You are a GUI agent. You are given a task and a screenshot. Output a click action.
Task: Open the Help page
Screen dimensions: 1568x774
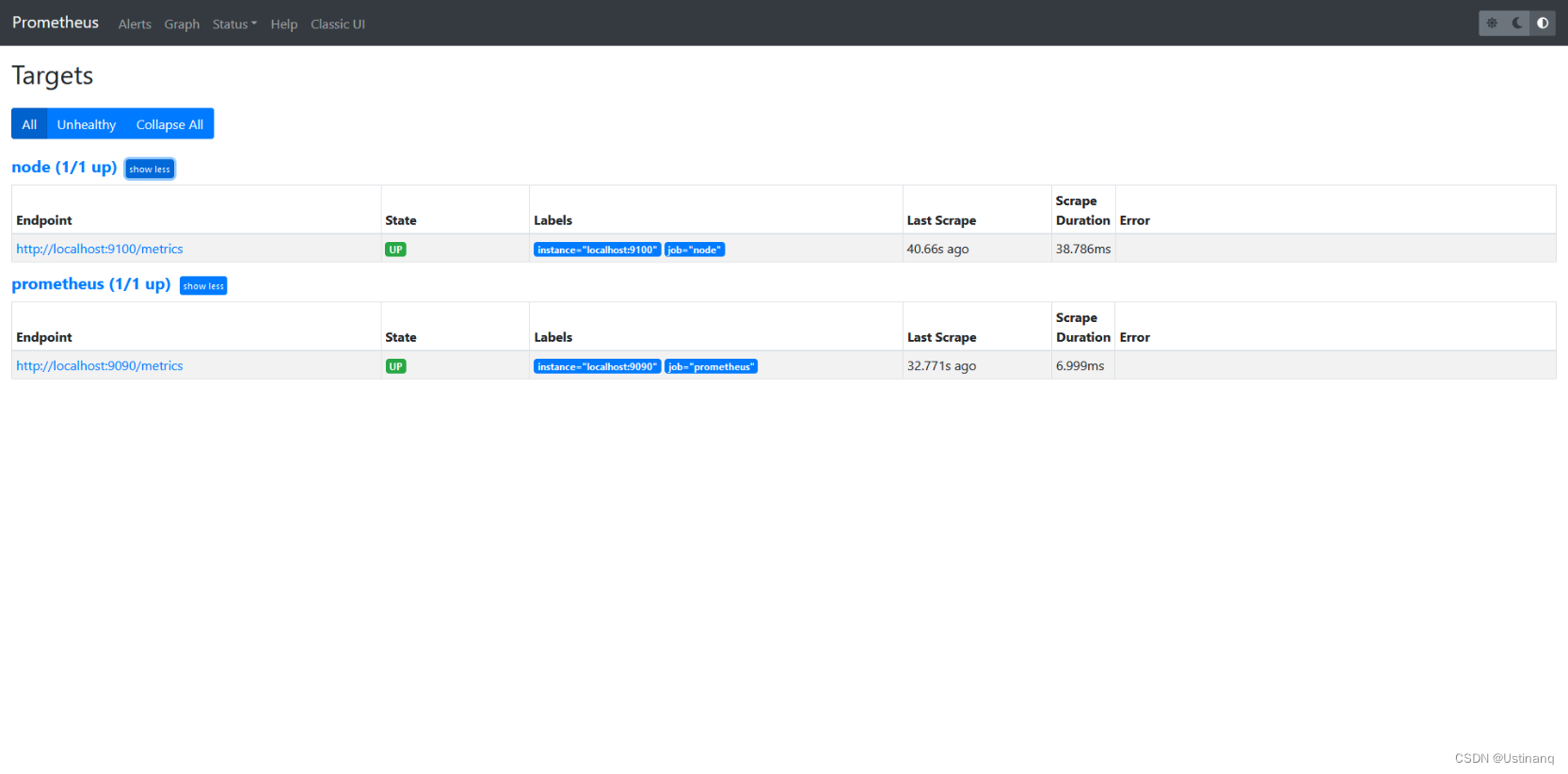(284, 24)
